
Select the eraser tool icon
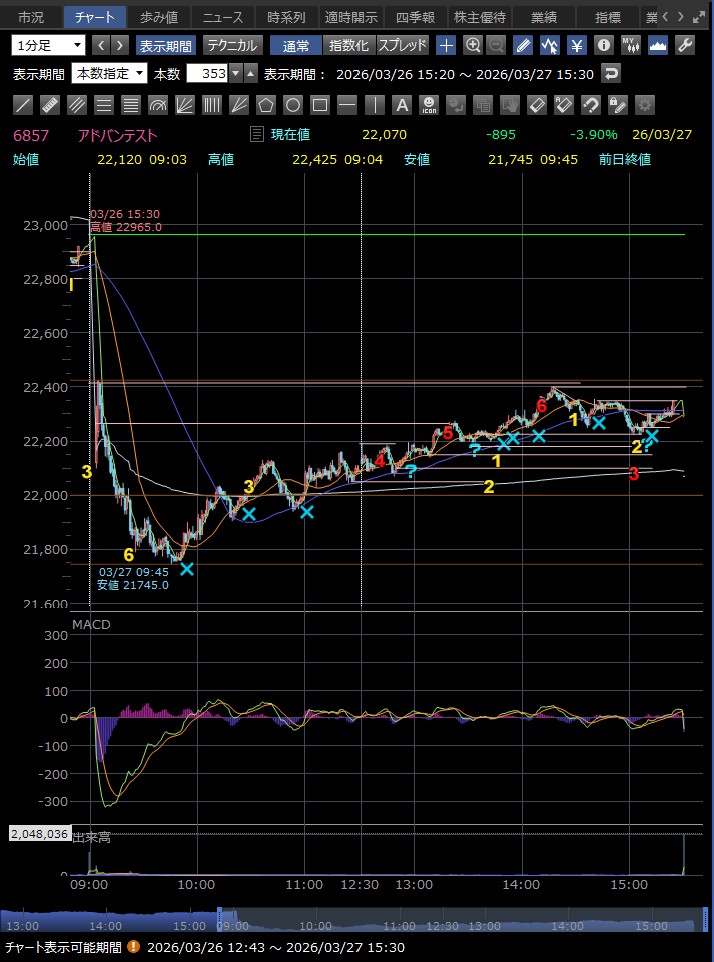tap(537, 105)
